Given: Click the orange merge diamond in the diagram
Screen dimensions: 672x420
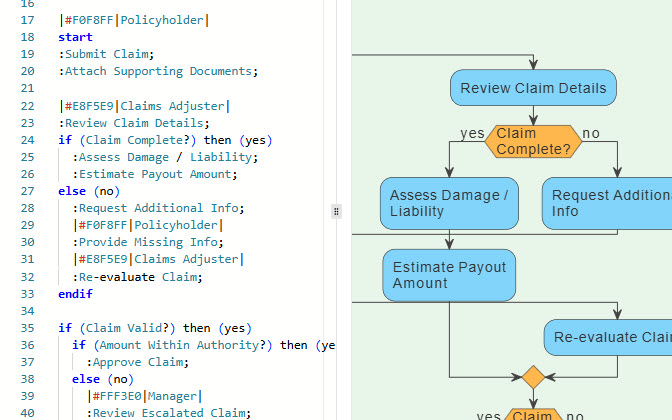Looking at the screenshot, I should [533, 377].
